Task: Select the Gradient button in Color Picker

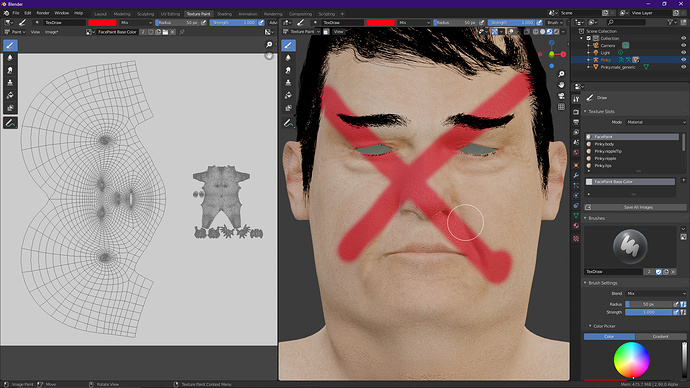Action: [x=661, y=337]
